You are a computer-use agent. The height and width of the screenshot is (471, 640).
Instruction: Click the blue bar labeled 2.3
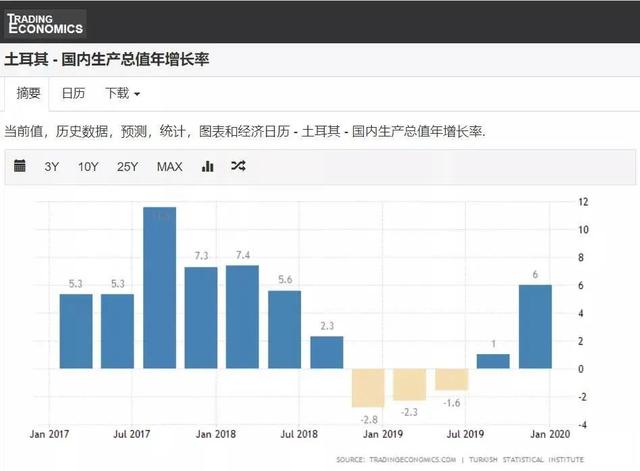[326, 352]
